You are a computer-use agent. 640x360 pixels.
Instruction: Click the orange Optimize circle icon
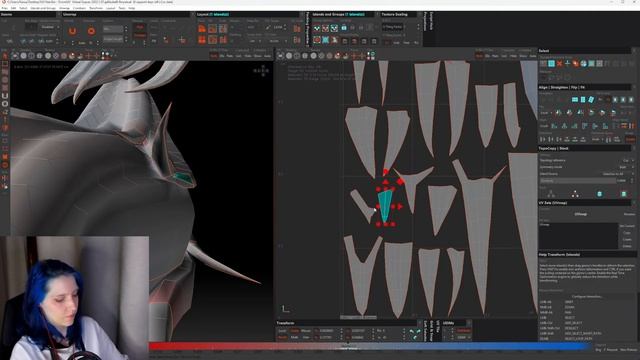click(x=91, y=31)
